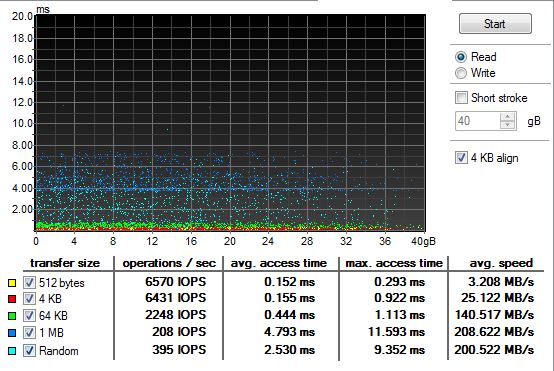
Task: Click the short stroke size input field
Action: coord(478,121)
